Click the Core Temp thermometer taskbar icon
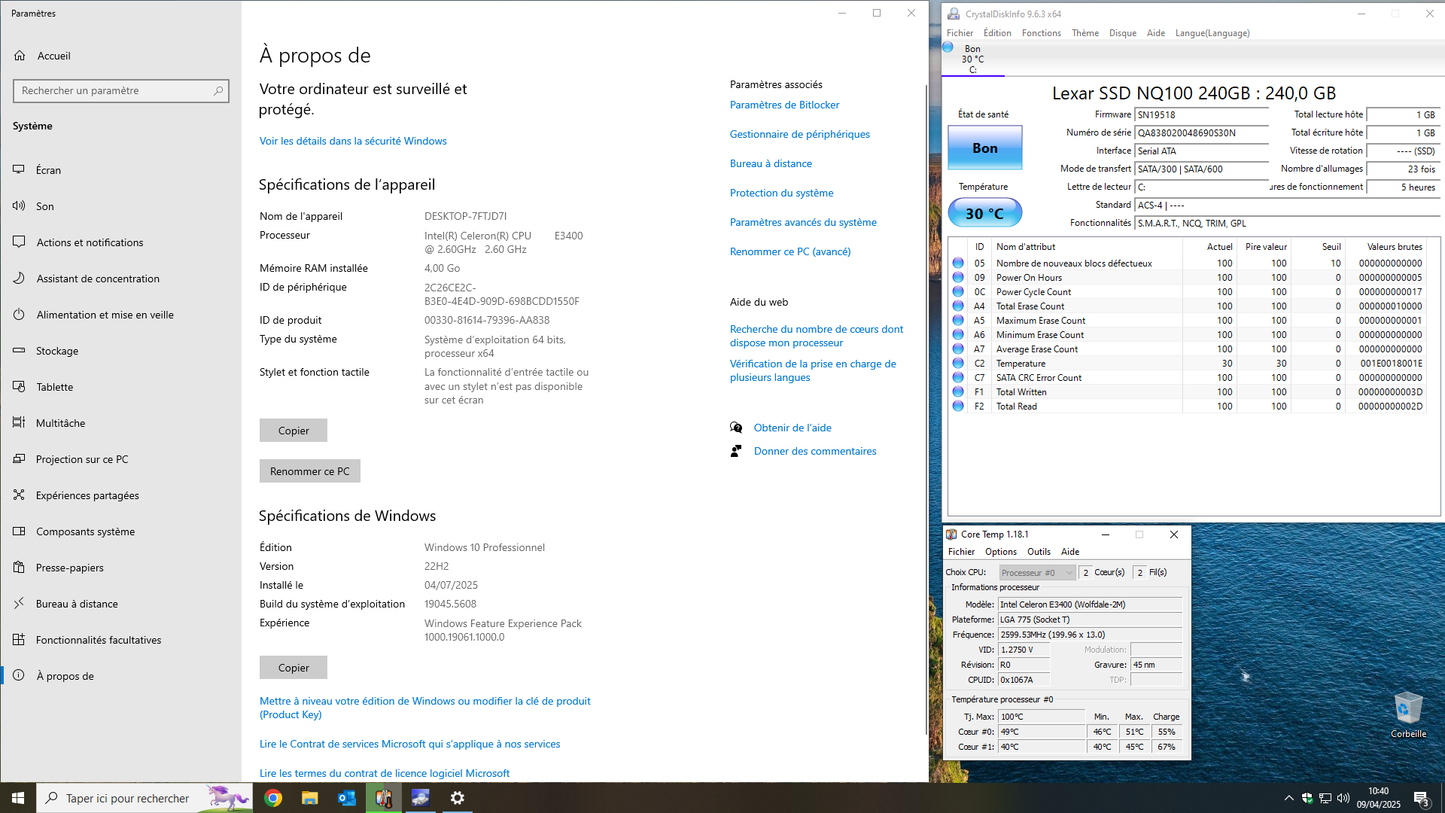This screenshot has height=813, width=1445. click(384, 798)
